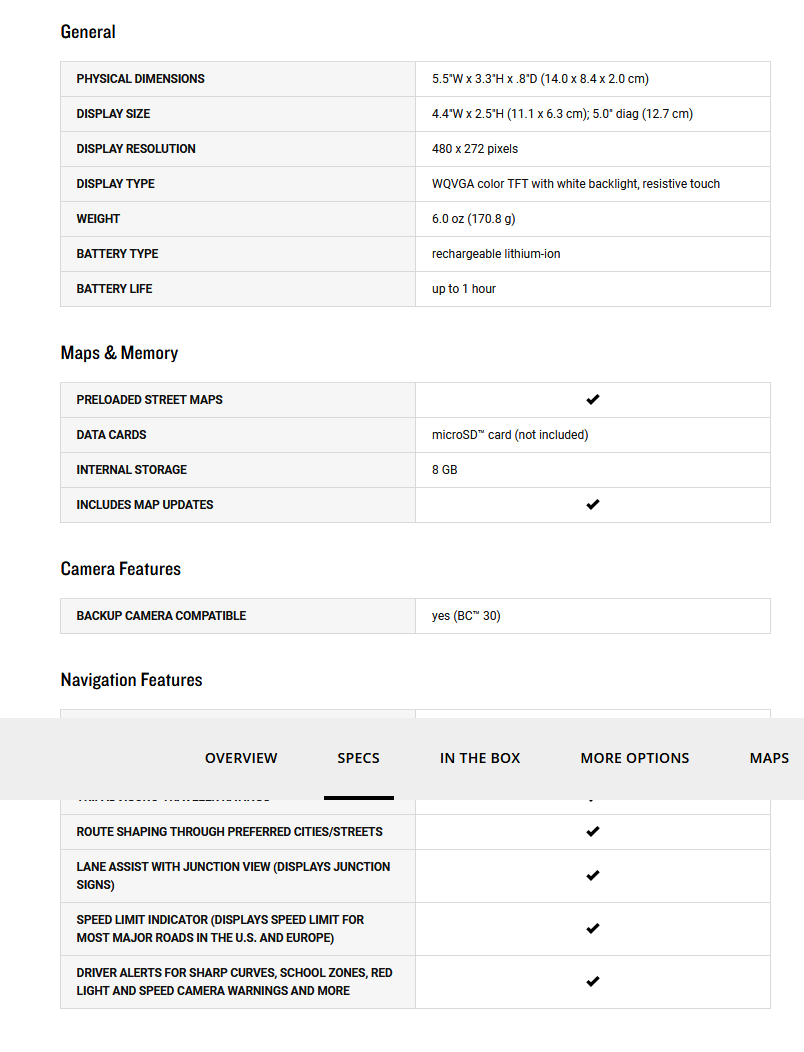The width and height of the screenshot is (804, 1052).
Task: Click the Internal Storage value 8 GB
Action: point(445,470)
